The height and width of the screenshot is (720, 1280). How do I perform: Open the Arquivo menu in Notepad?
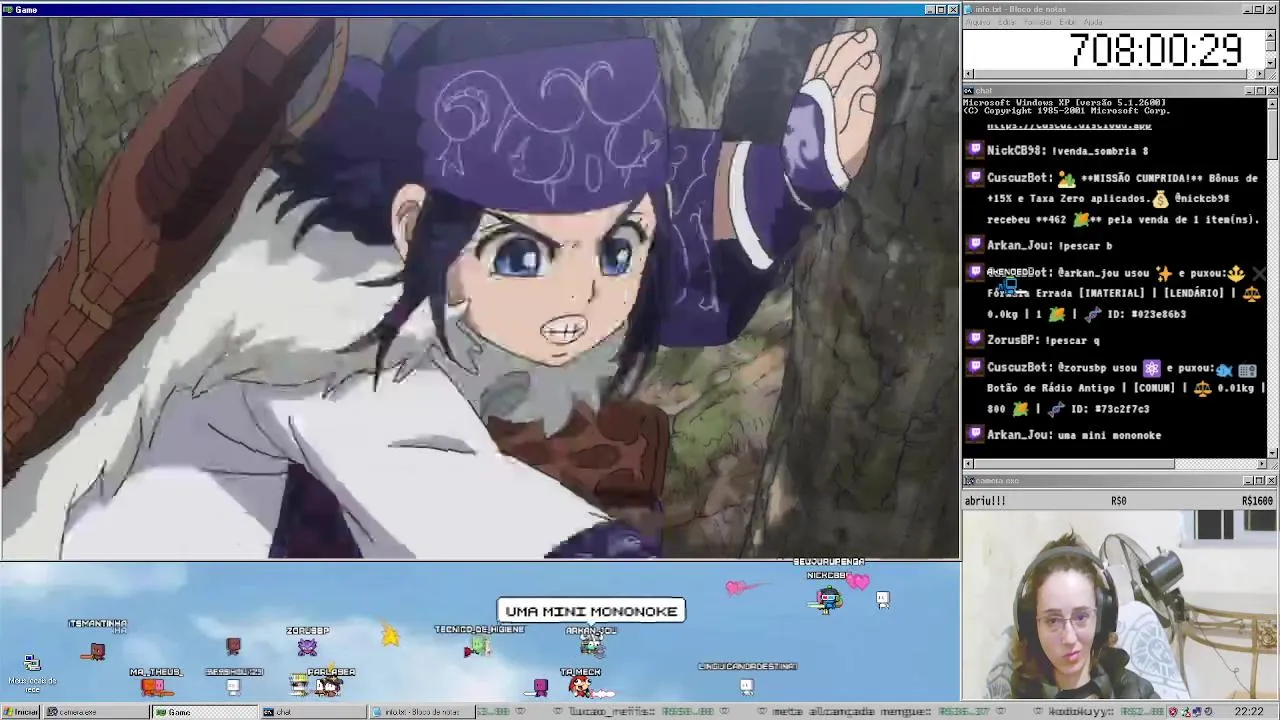[x=977, y=22]
